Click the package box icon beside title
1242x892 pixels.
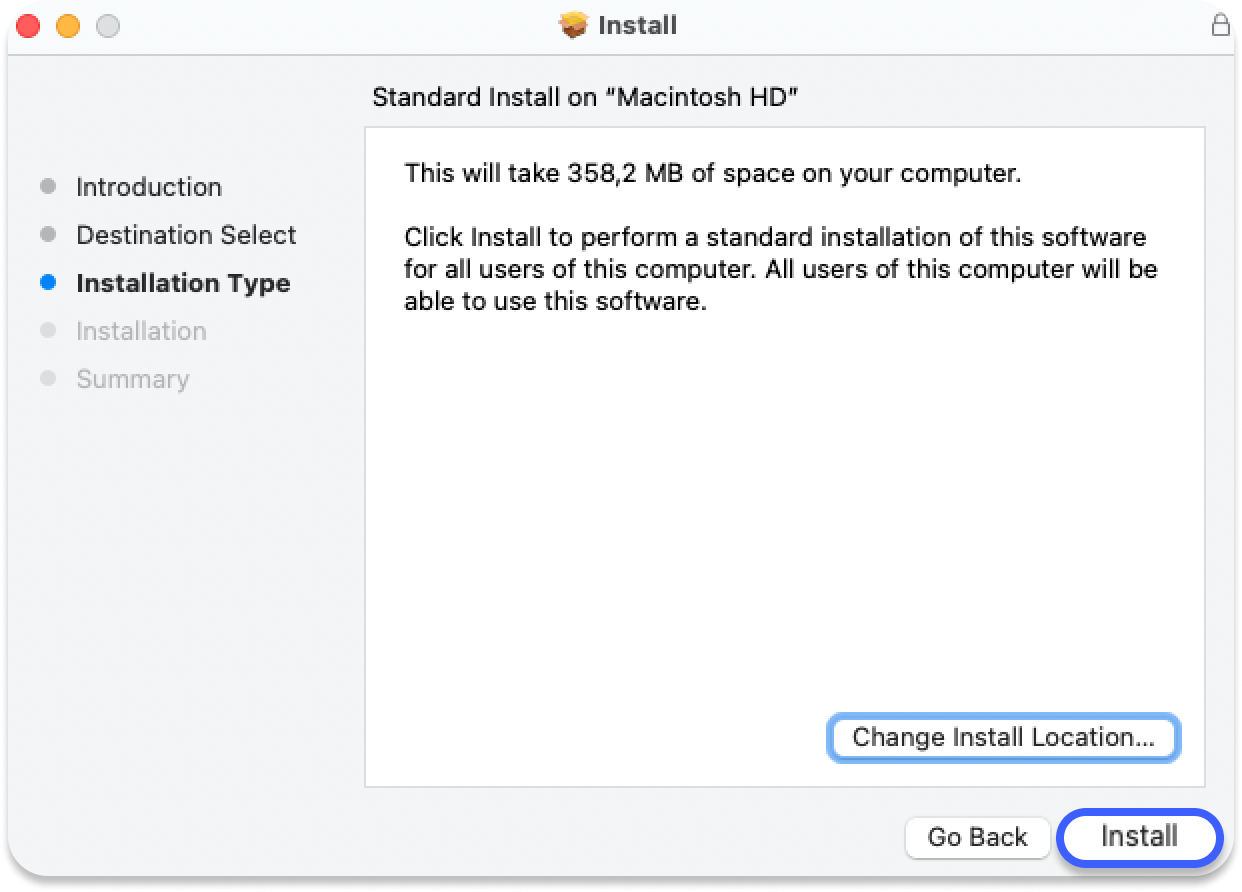[574, 26]
